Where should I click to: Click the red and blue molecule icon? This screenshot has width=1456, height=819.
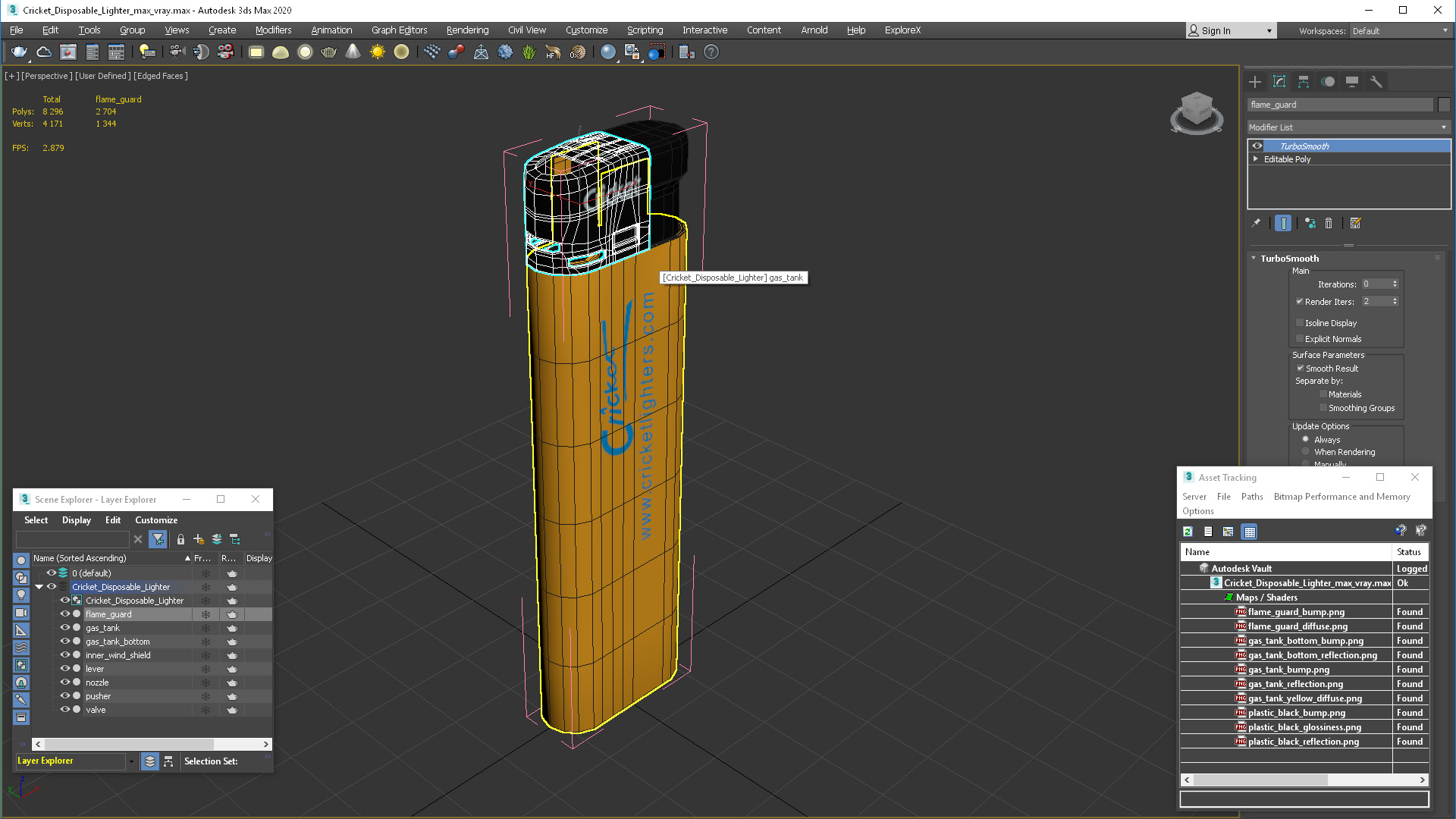pos(456,52)
